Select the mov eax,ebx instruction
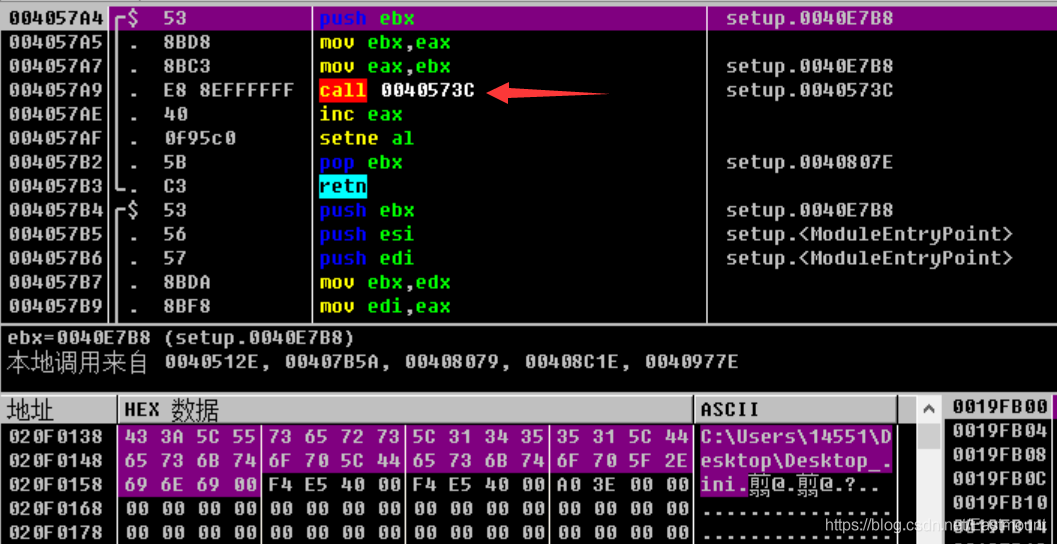1057x544 pixels. coord(385,67)
